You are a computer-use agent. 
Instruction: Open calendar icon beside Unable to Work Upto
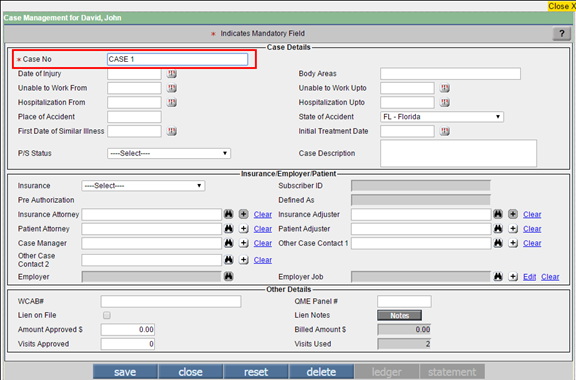click(x=445, y=88)
